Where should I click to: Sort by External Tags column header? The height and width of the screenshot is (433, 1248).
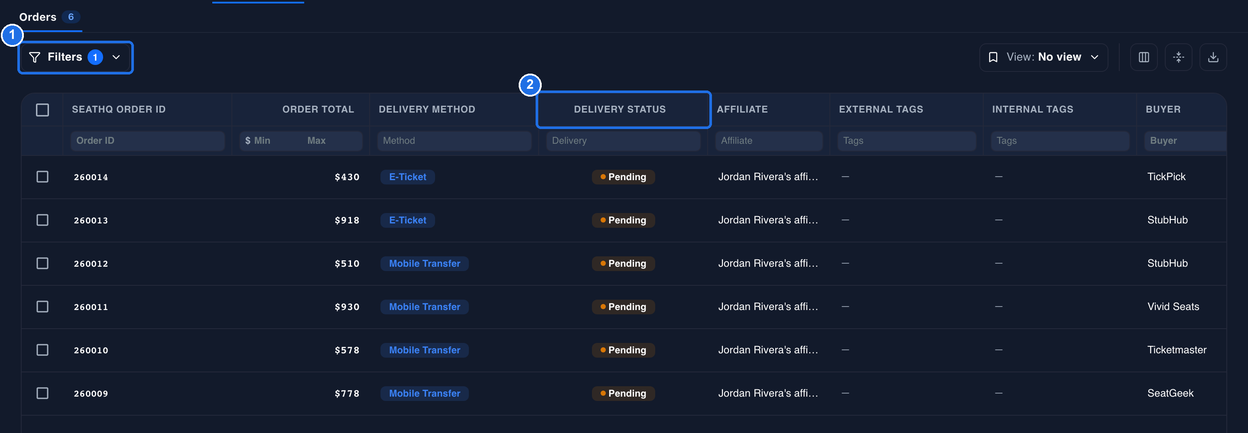click(881, 110)
